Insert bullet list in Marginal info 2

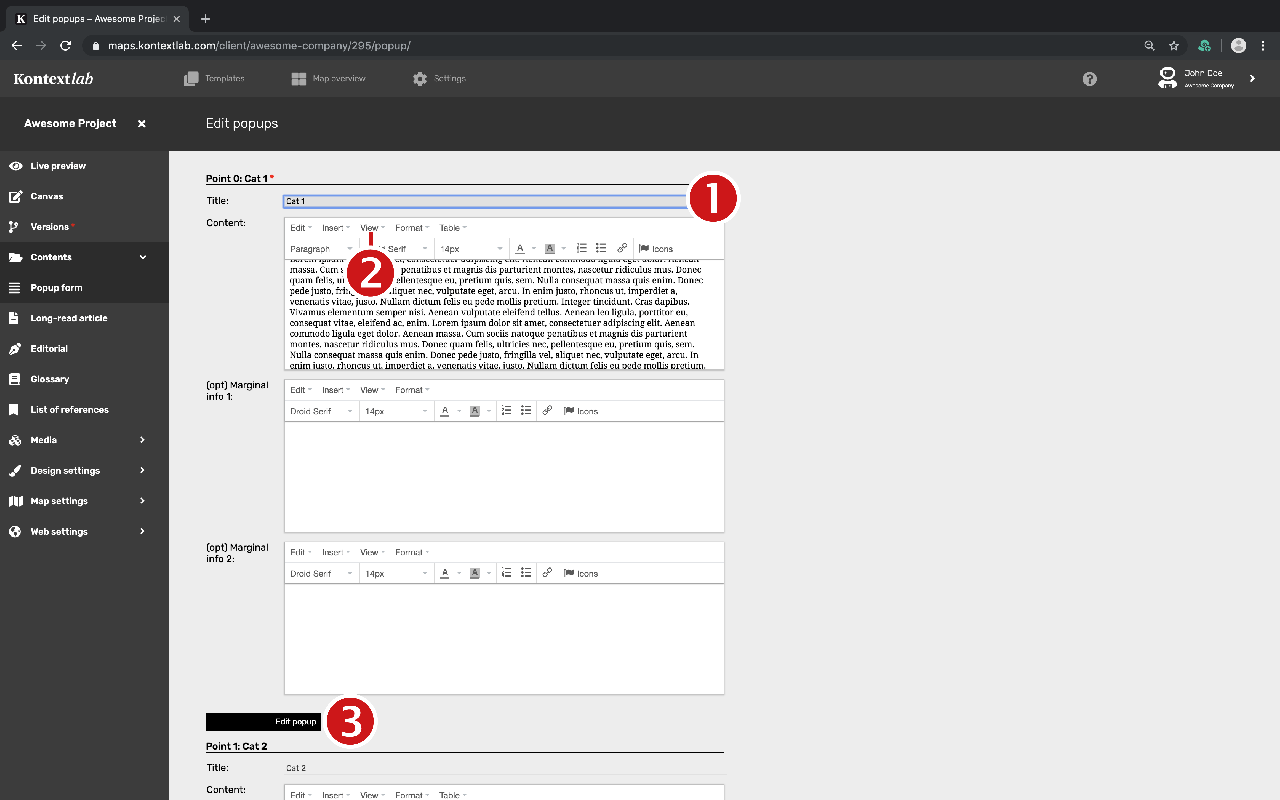click(526, 573)
